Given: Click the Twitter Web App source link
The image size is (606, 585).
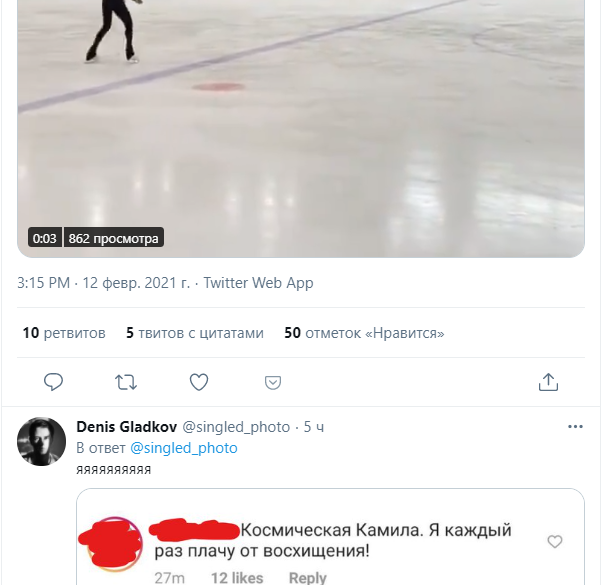Looking at the screenshot, I should [x=258, y=283].
